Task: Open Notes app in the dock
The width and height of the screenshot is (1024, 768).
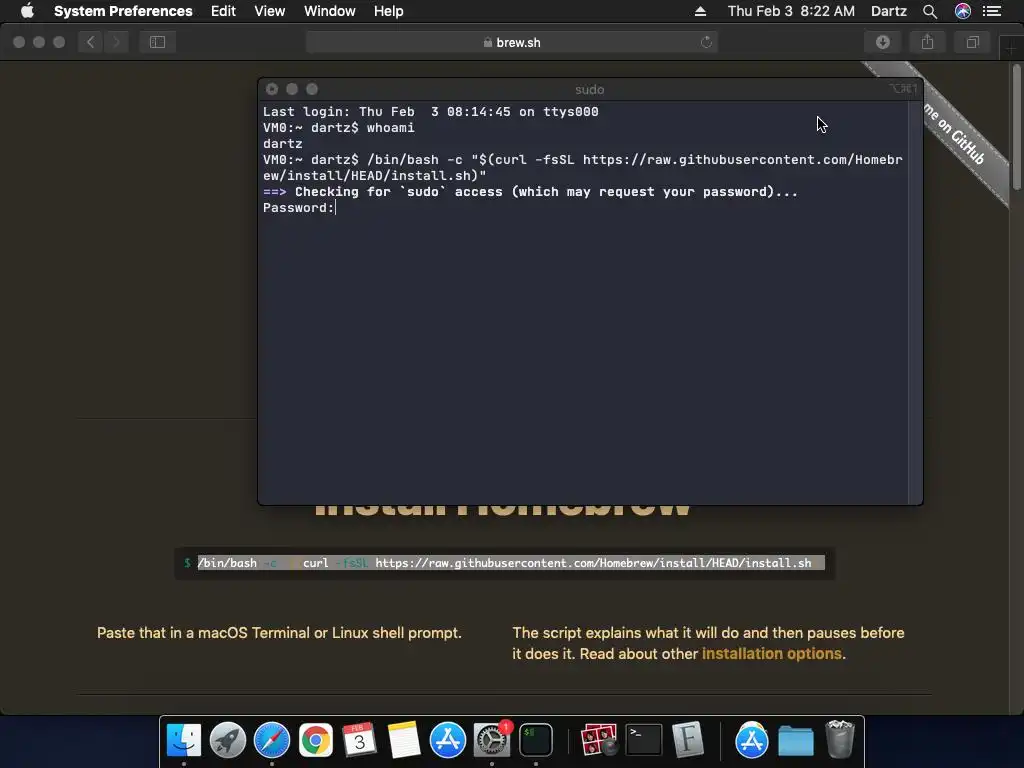Action: [x=404, y=740]
